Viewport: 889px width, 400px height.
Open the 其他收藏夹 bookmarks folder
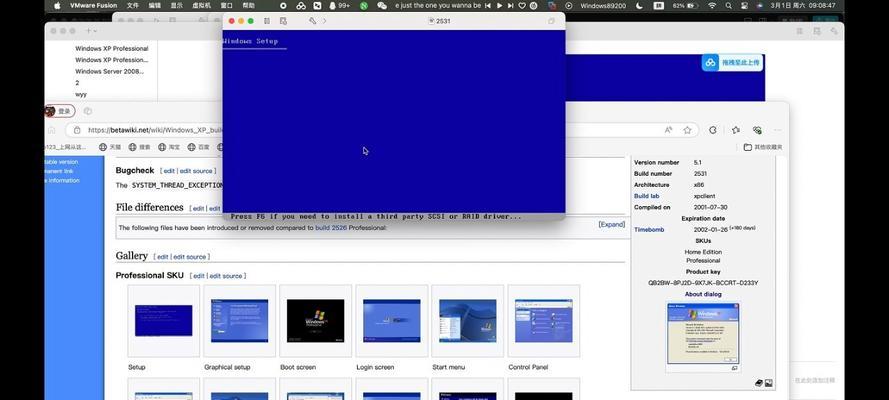763,147
